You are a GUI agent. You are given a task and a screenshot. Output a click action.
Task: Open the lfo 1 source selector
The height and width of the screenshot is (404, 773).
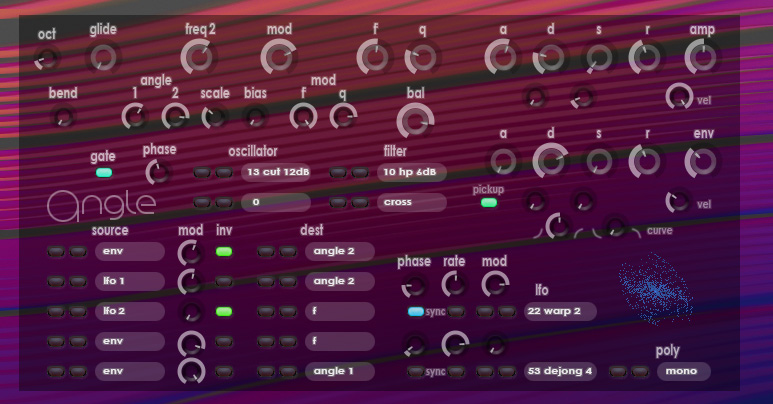(130, 282)
